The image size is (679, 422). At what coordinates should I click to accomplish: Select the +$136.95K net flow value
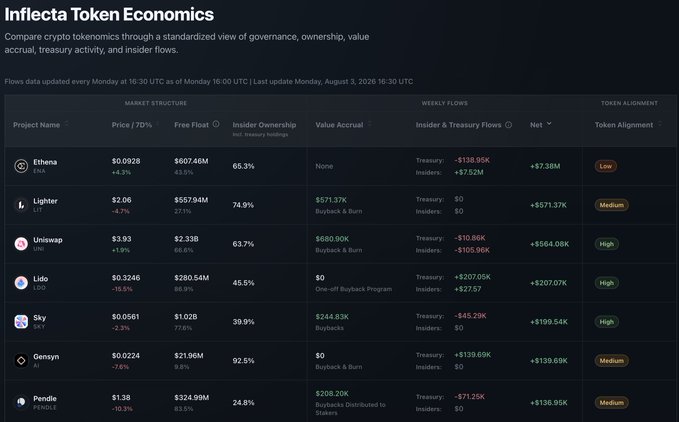549,403
